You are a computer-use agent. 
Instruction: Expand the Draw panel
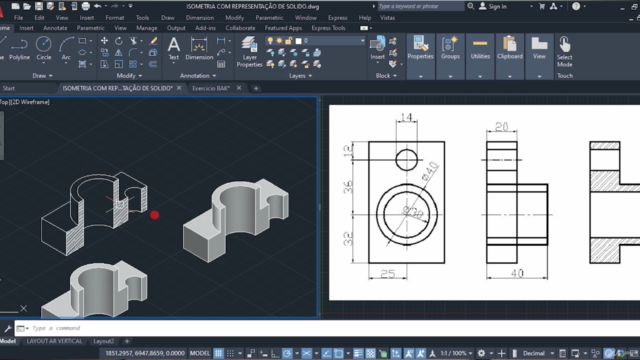[42, 76]
